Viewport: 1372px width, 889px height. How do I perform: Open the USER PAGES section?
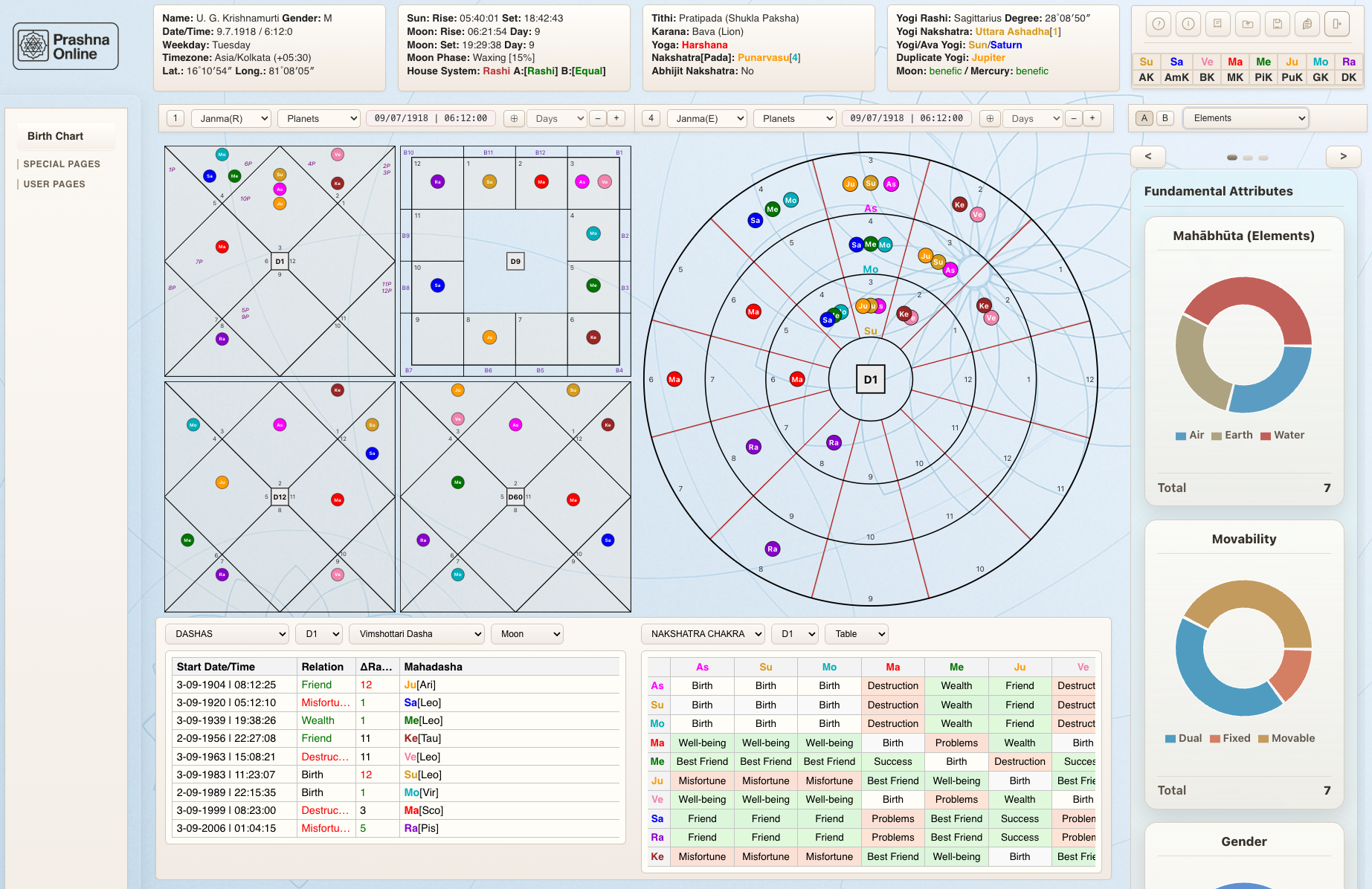[56, 184]
